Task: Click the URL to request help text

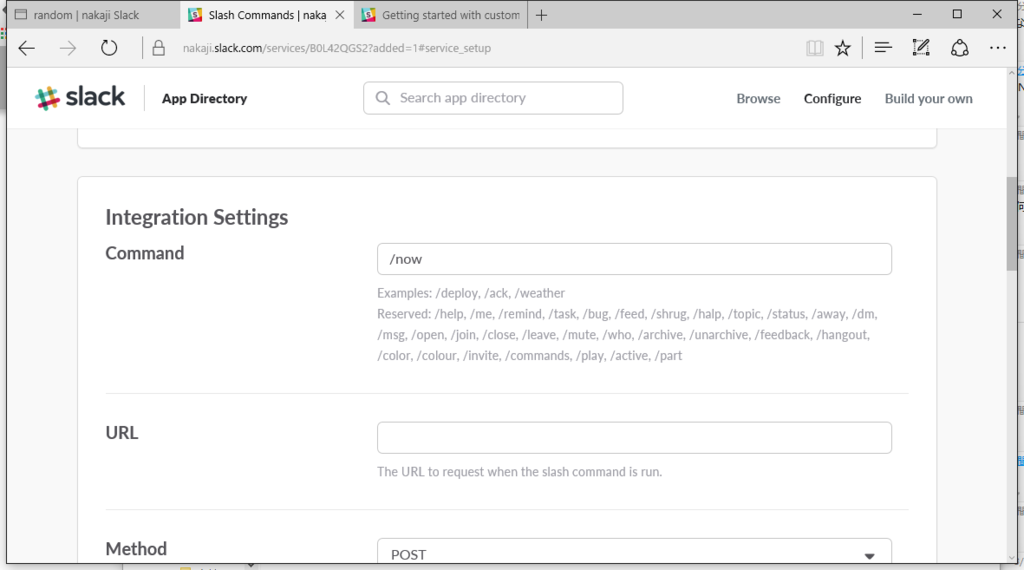Action: pos(519,471)
